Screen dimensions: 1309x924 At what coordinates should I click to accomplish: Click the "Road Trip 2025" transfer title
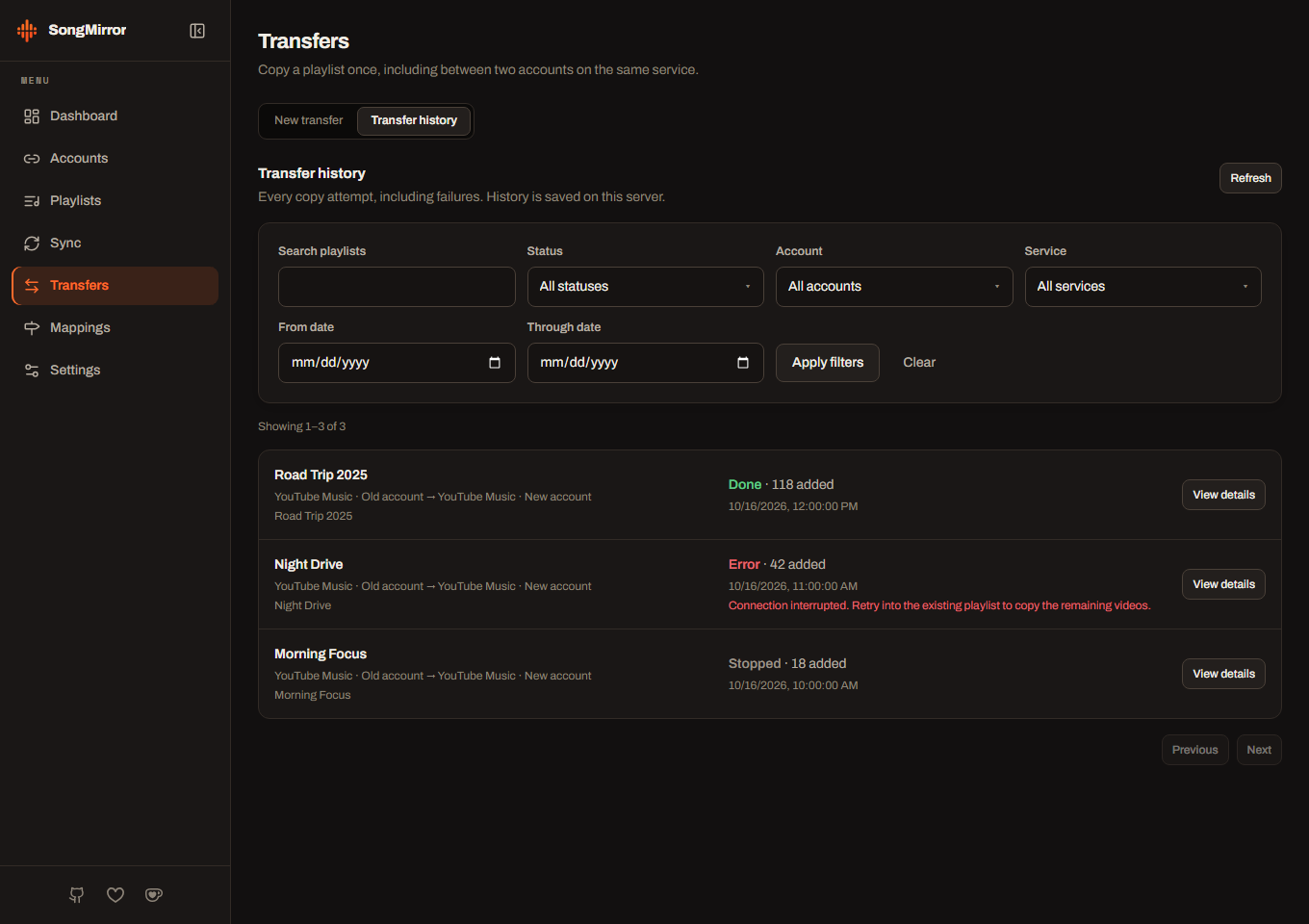321,475
